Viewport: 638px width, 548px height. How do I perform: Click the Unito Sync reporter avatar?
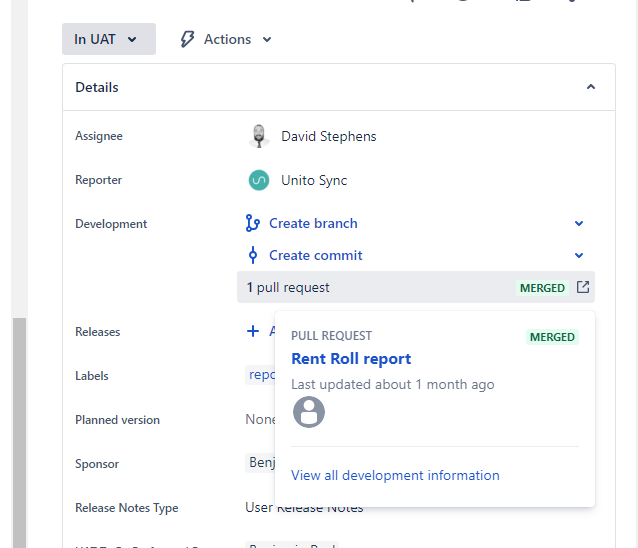(259, 180)
